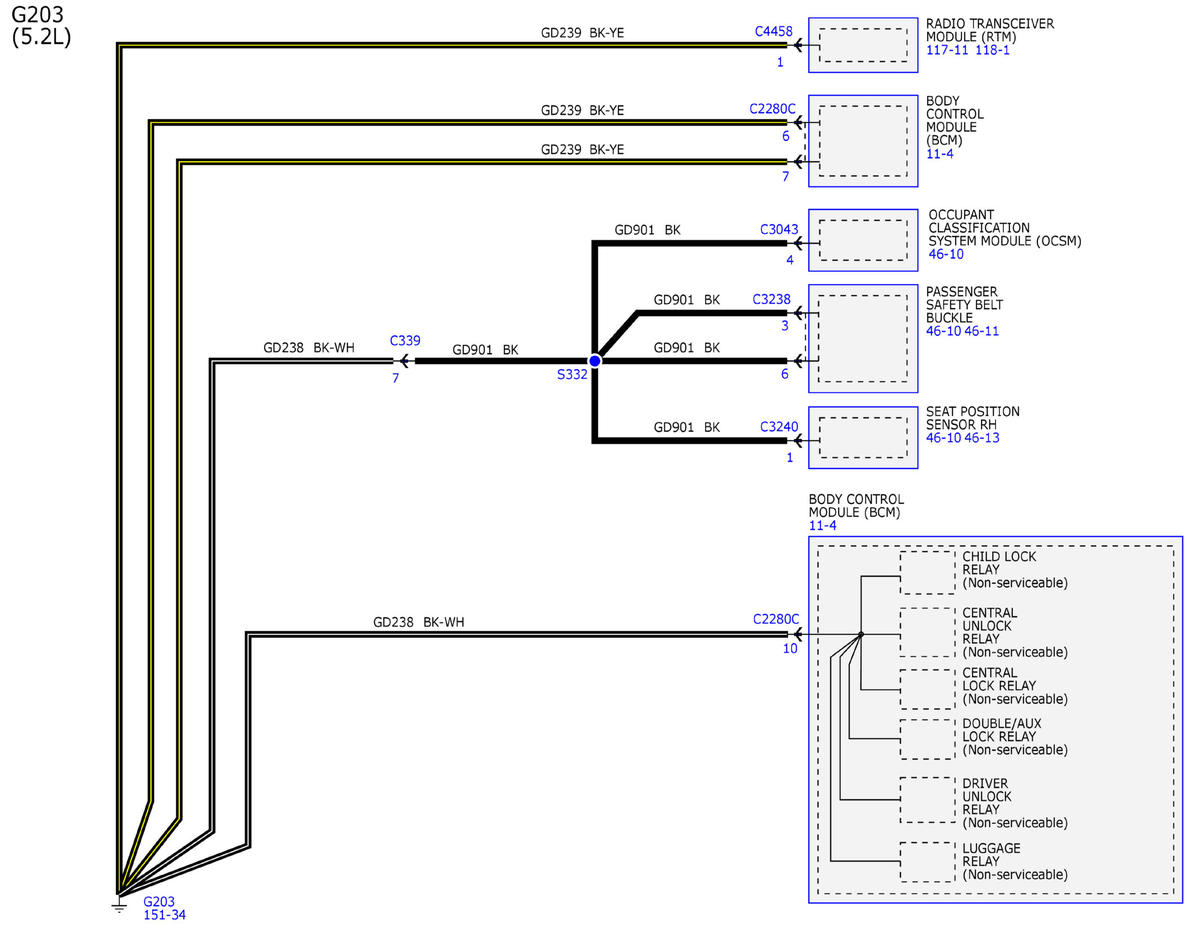The height and width of the screenshot is (927, 1200).
Task: Open the C3043 connector link
Action: 779,229
